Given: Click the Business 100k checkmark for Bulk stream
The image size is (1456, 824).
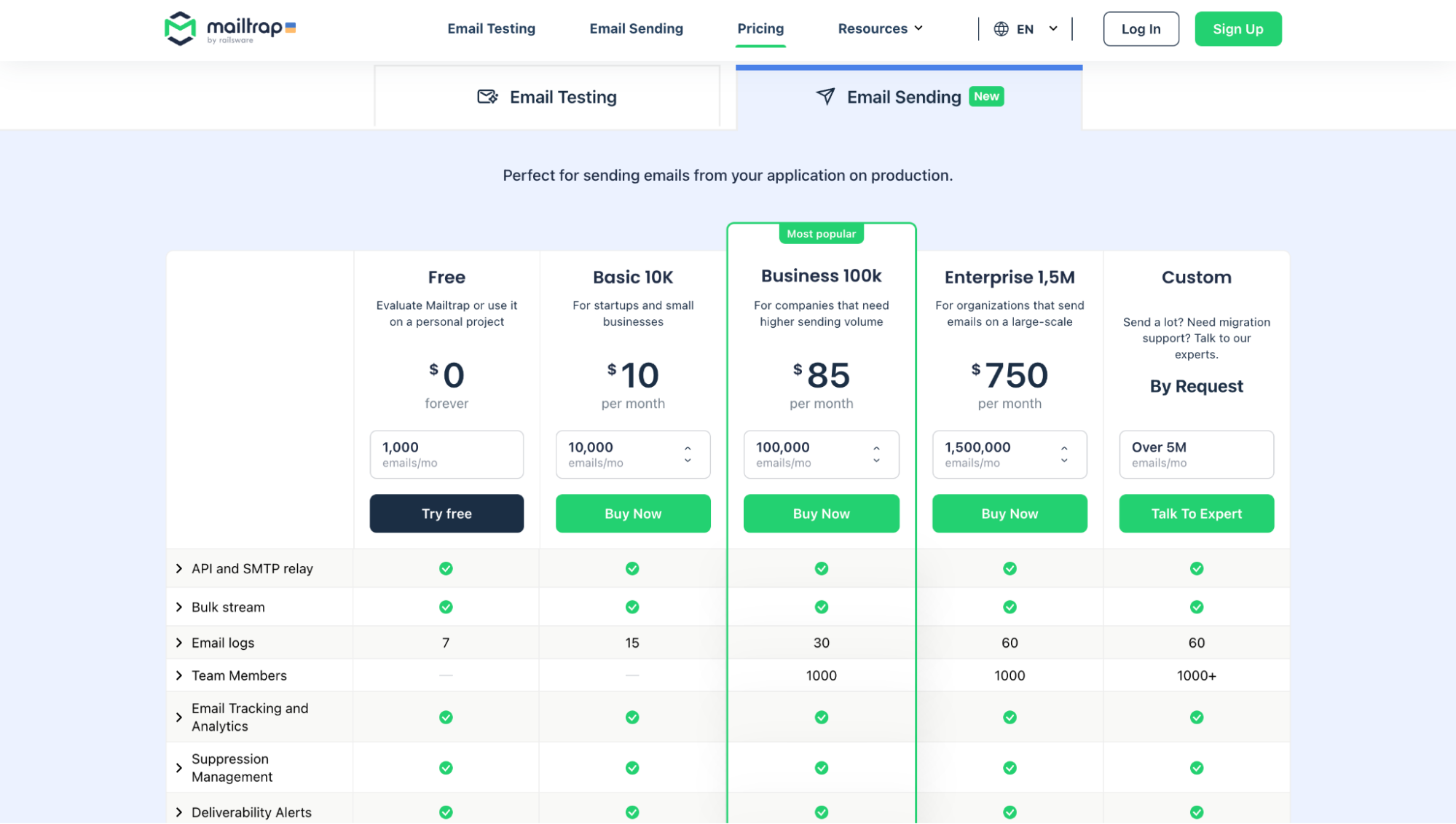Looking at the screenshot, I should (822, 607).
